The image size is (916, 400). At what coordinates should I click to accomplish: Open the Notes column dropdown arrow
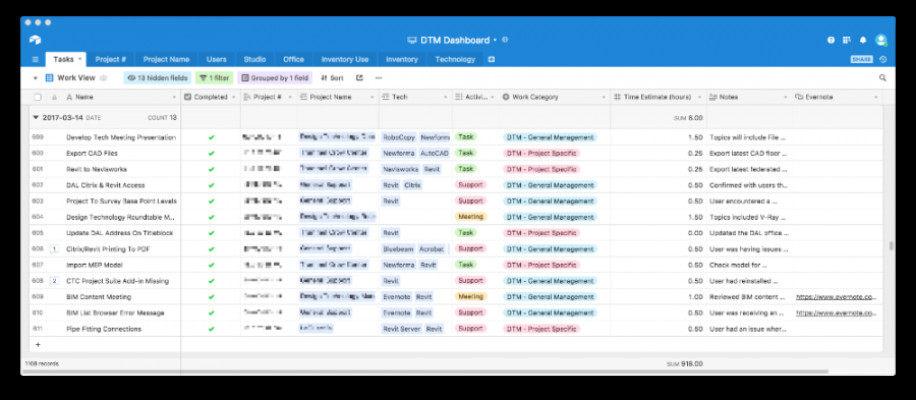pyautogui.click(x=786, y=98)
